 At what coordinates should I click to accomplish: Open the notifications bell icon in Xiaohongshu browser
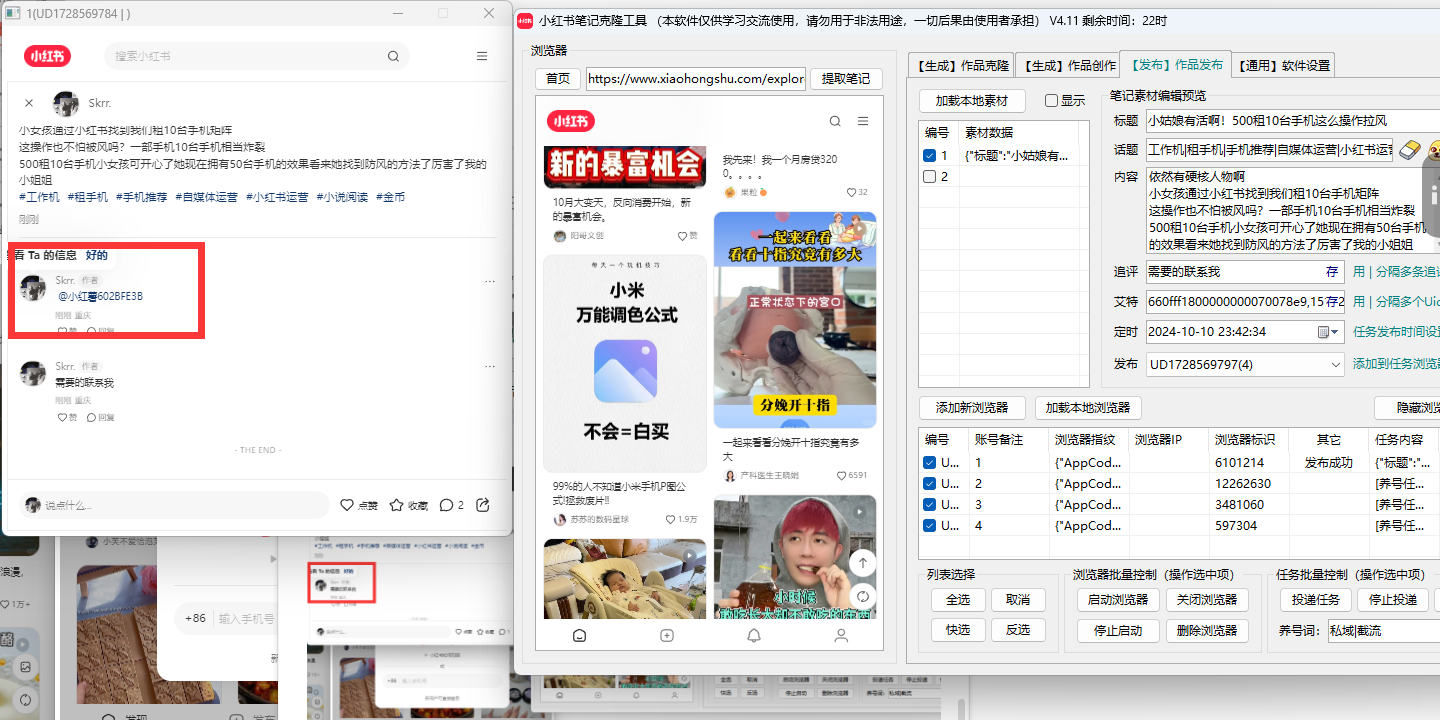[754, 634]
